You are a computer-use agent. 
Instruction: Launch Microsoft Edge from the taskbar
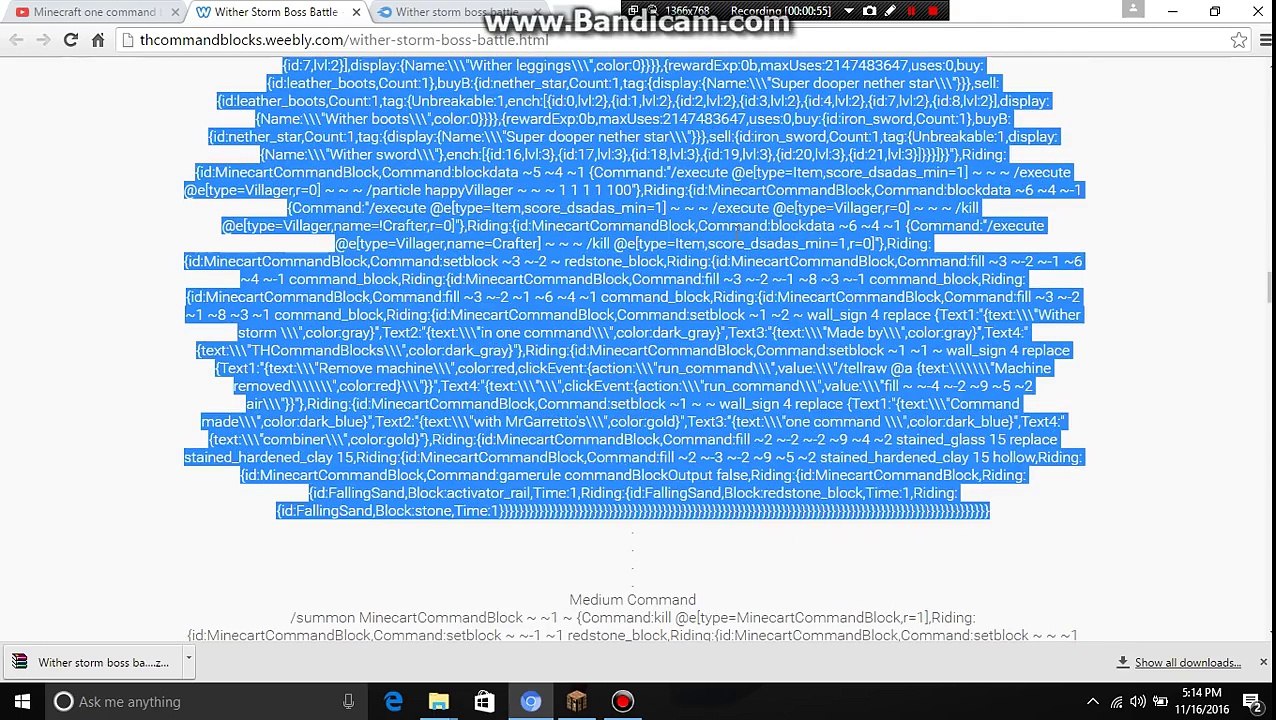[393, 702]
